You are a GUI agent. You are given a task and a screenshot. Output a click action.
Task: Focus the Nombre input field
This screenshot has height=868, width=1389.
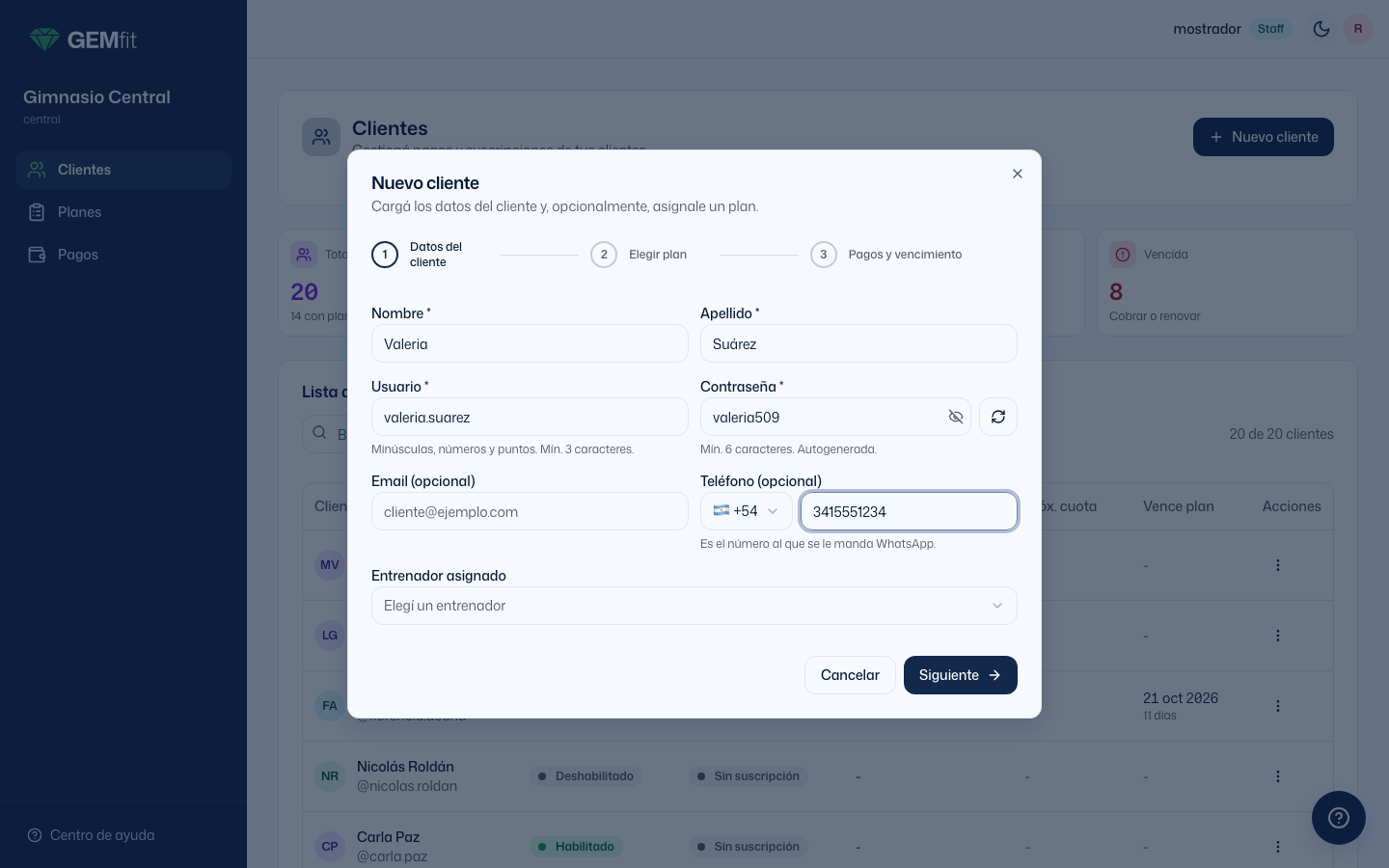click(x=530, y=343)
